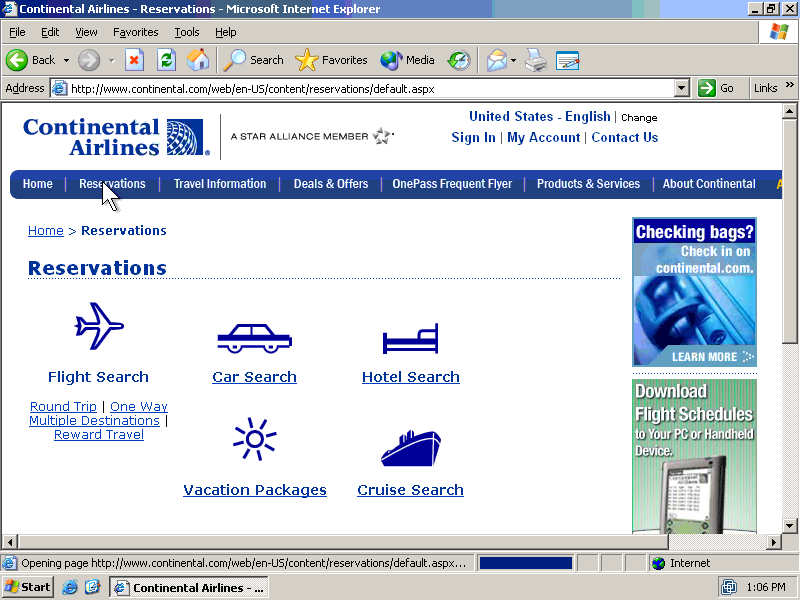Print the page with the printer icon
The width and height of the screenshot is (800, 600).
pyautogui.click(x=536, y=60)
